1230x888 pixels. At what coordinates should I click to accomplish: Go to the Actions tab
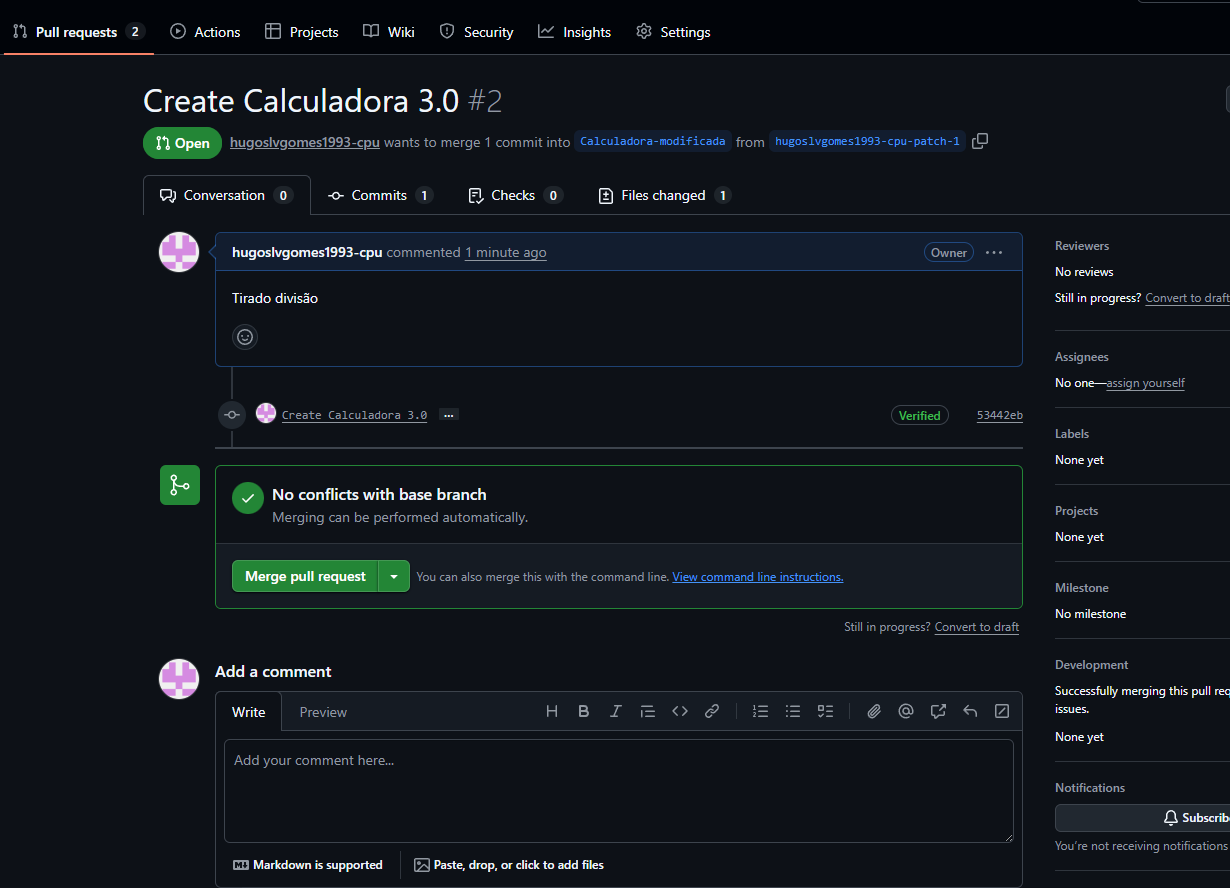[x=206, y=32]
